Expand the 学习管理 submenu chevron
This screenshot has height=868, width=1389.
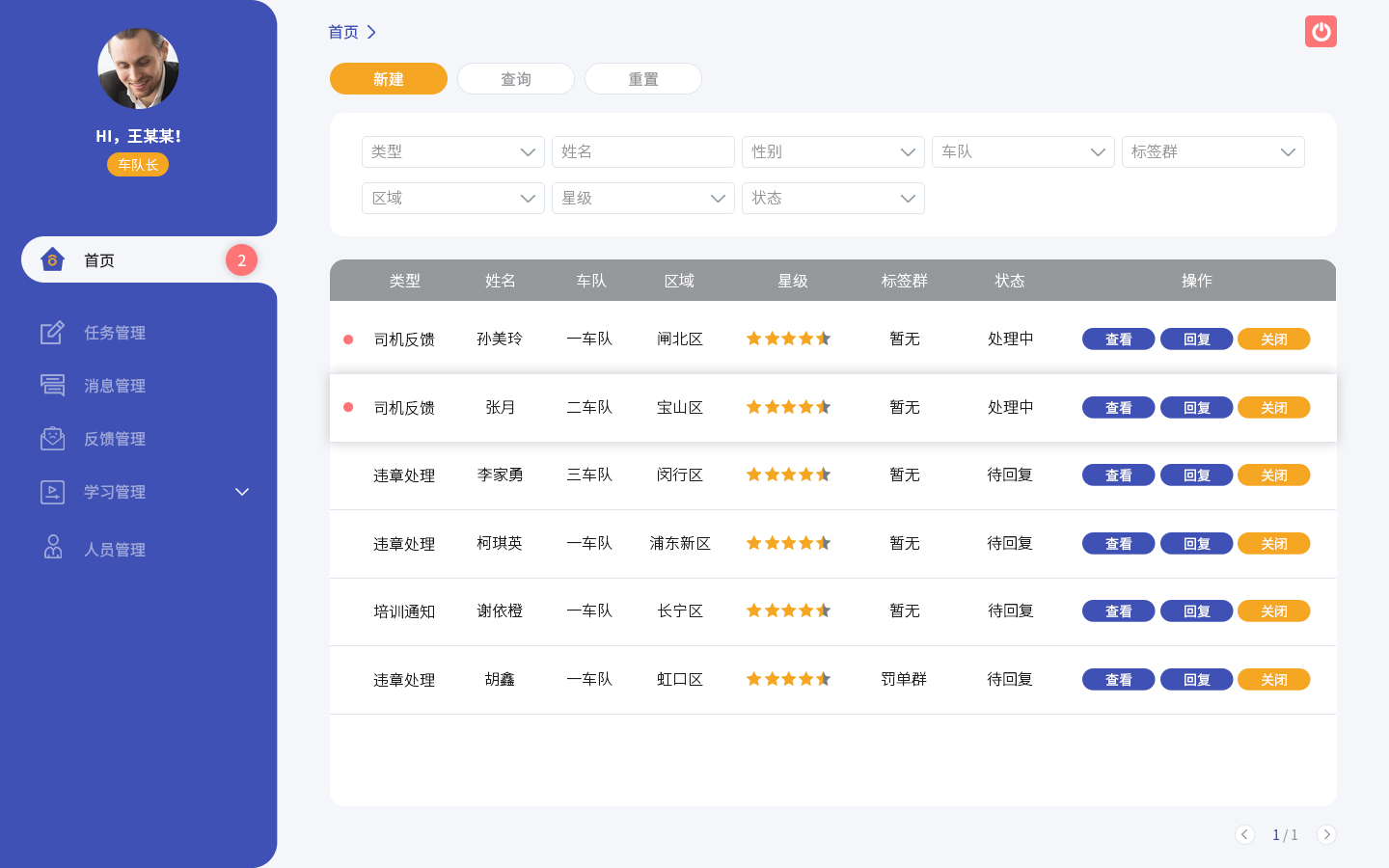[x=242, y=492]
